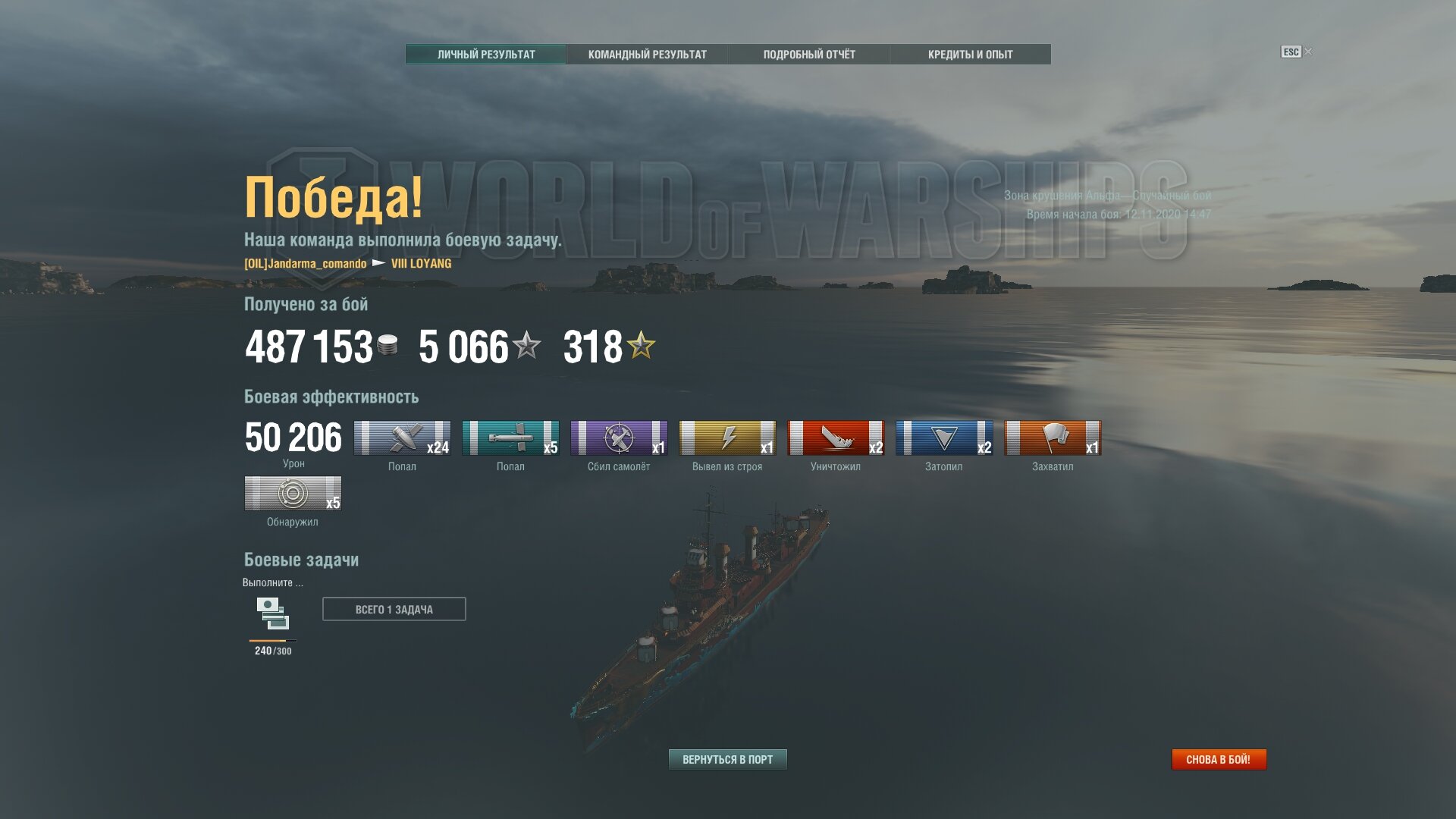This screenshot has height=819, width=1456.
Task: Expand the Всего 1 задача list
Action: click(x=394, y=609)
